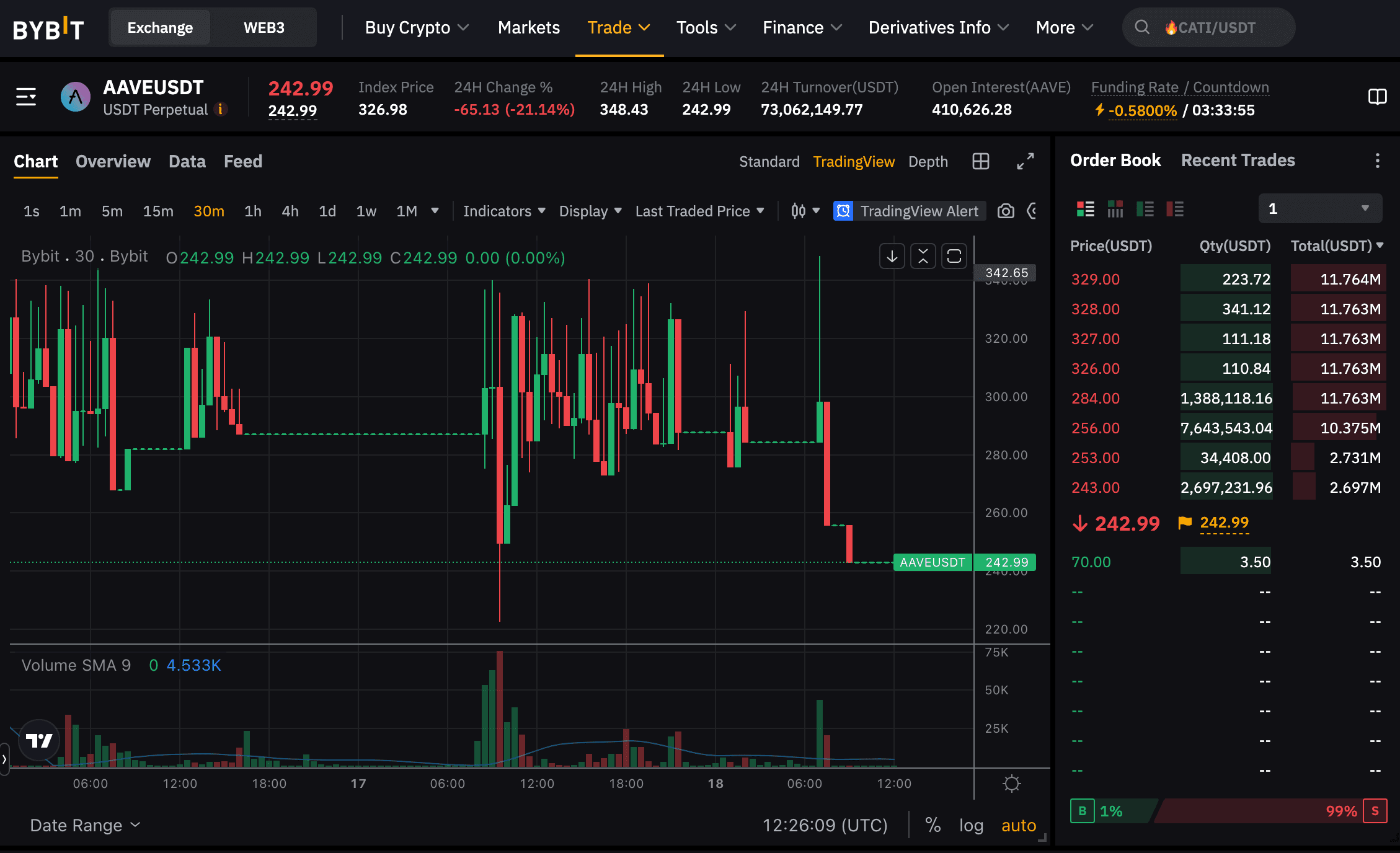Screen dimensions: 1400x853
Task: Open the Indicators dropdown
Action: (504, 211)
